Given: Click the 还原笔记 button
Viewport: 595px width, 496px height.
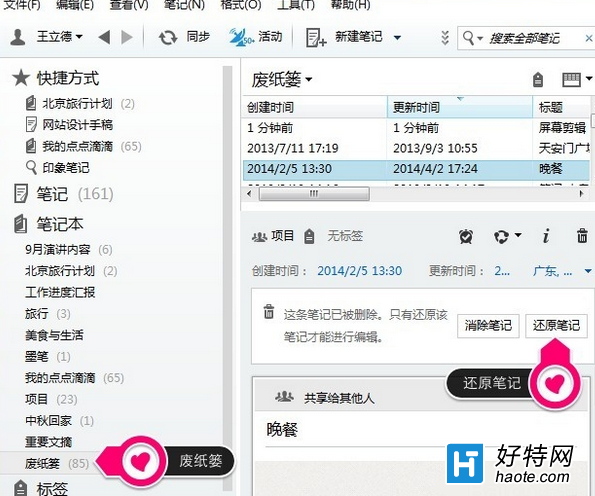Looking at the screenshot, I should 556,325.
